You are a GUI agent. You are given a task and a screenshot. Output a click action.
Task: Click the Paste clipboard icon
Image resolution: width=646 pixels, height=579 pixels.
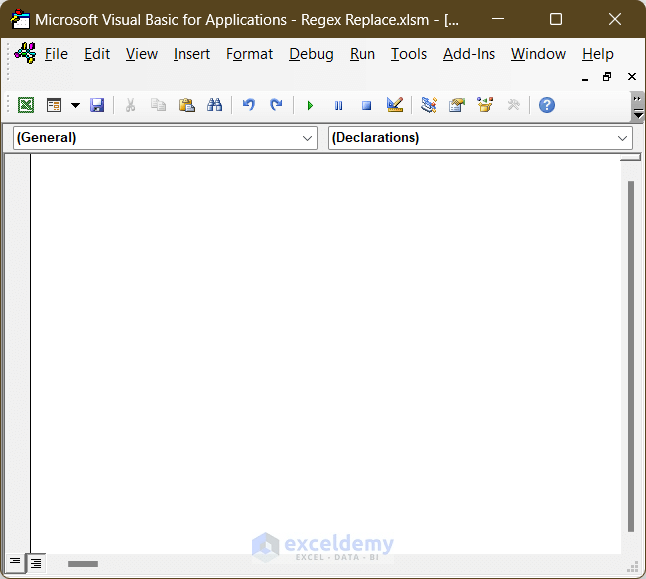pyautogui.click(x=187, y=105)
